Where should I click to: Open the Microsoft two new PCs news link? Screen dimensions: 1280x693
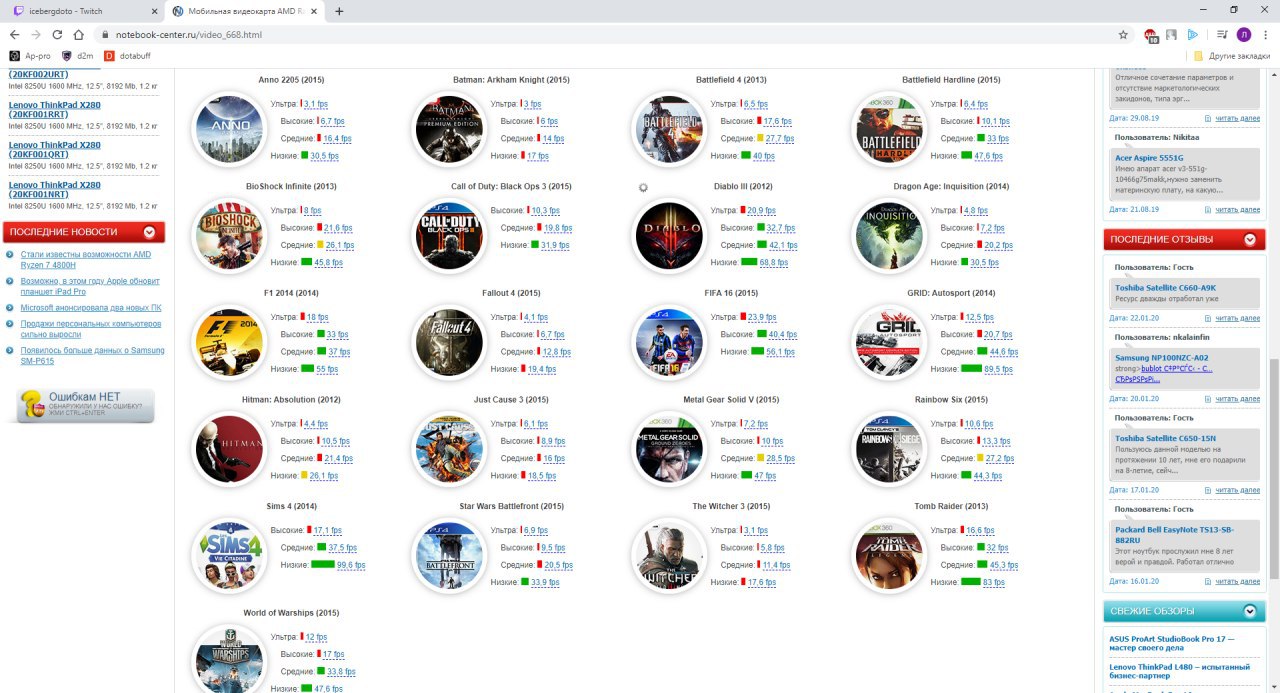click(x=91, y=308)
